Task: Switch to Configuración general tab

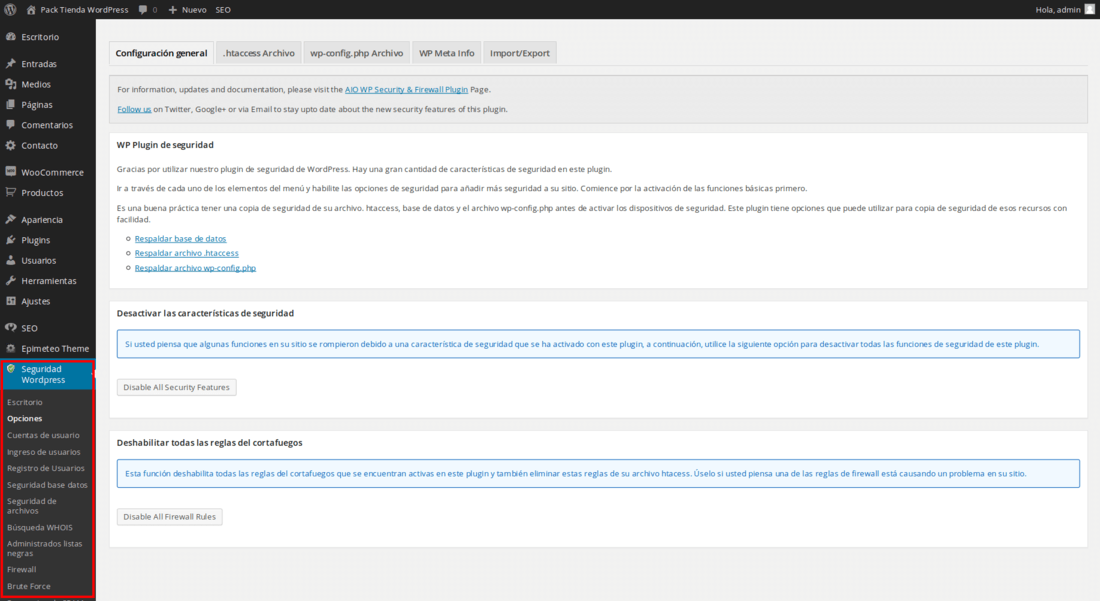Action: (161, 53)
